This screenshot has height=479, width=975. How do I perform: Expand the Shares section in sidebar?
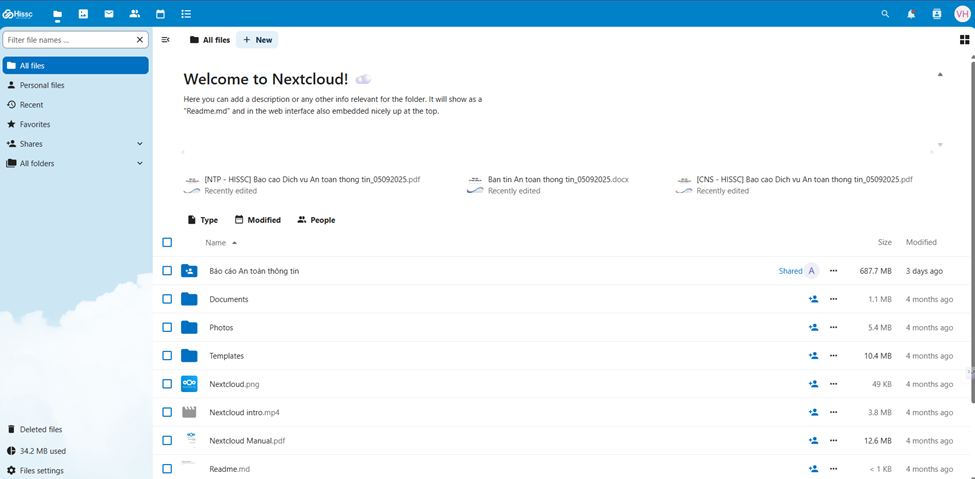(x=139, y=144)
